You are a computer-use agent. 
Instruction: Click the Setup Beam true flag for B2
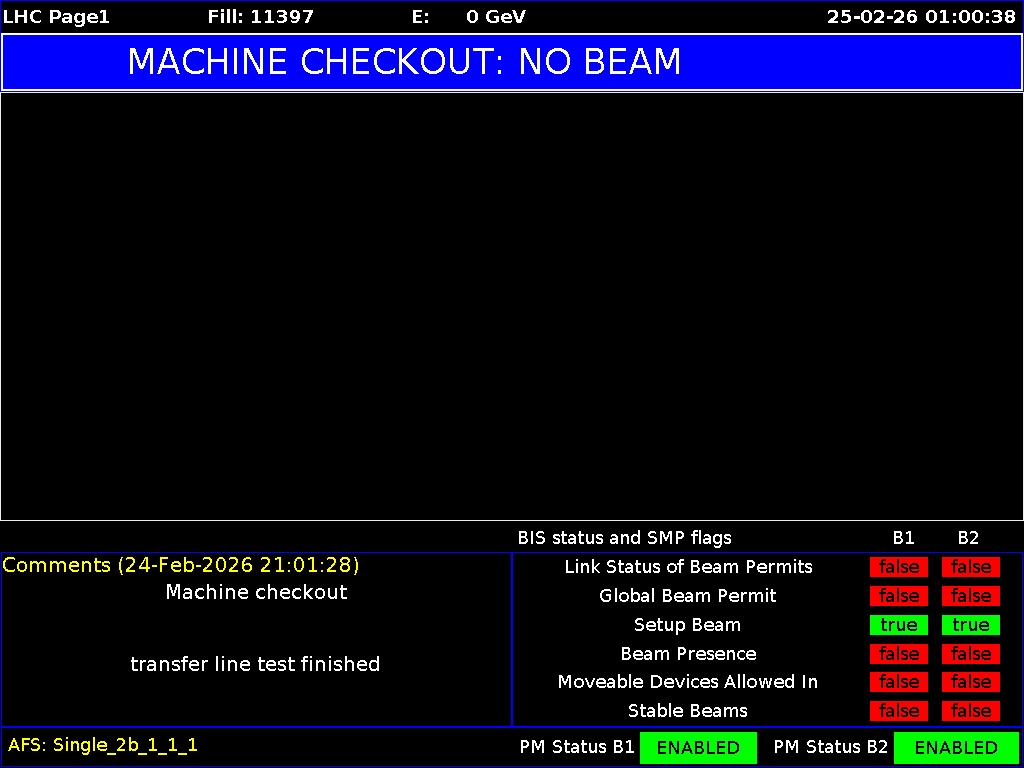coord(970,625)
